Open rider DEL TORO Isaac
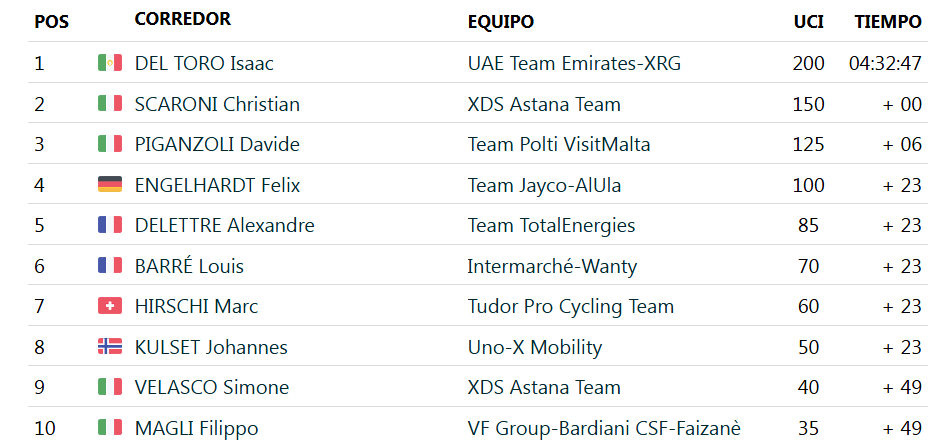This screenshot has height=442, width=948. pos(204,63)
